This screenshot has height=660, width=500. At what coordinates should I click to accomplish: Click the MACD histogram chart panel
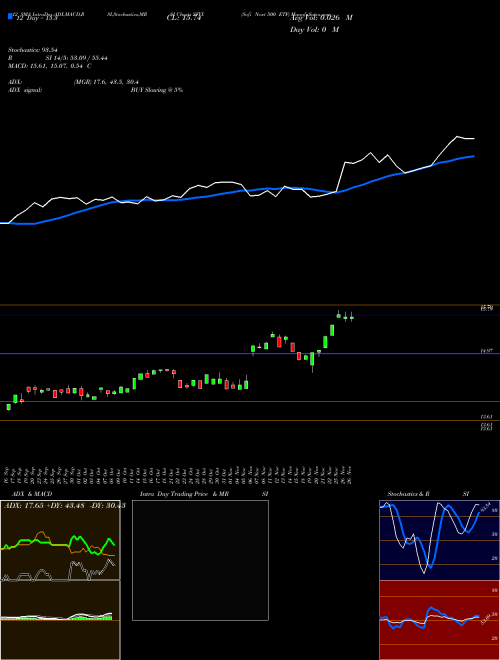tap(60, 620)
